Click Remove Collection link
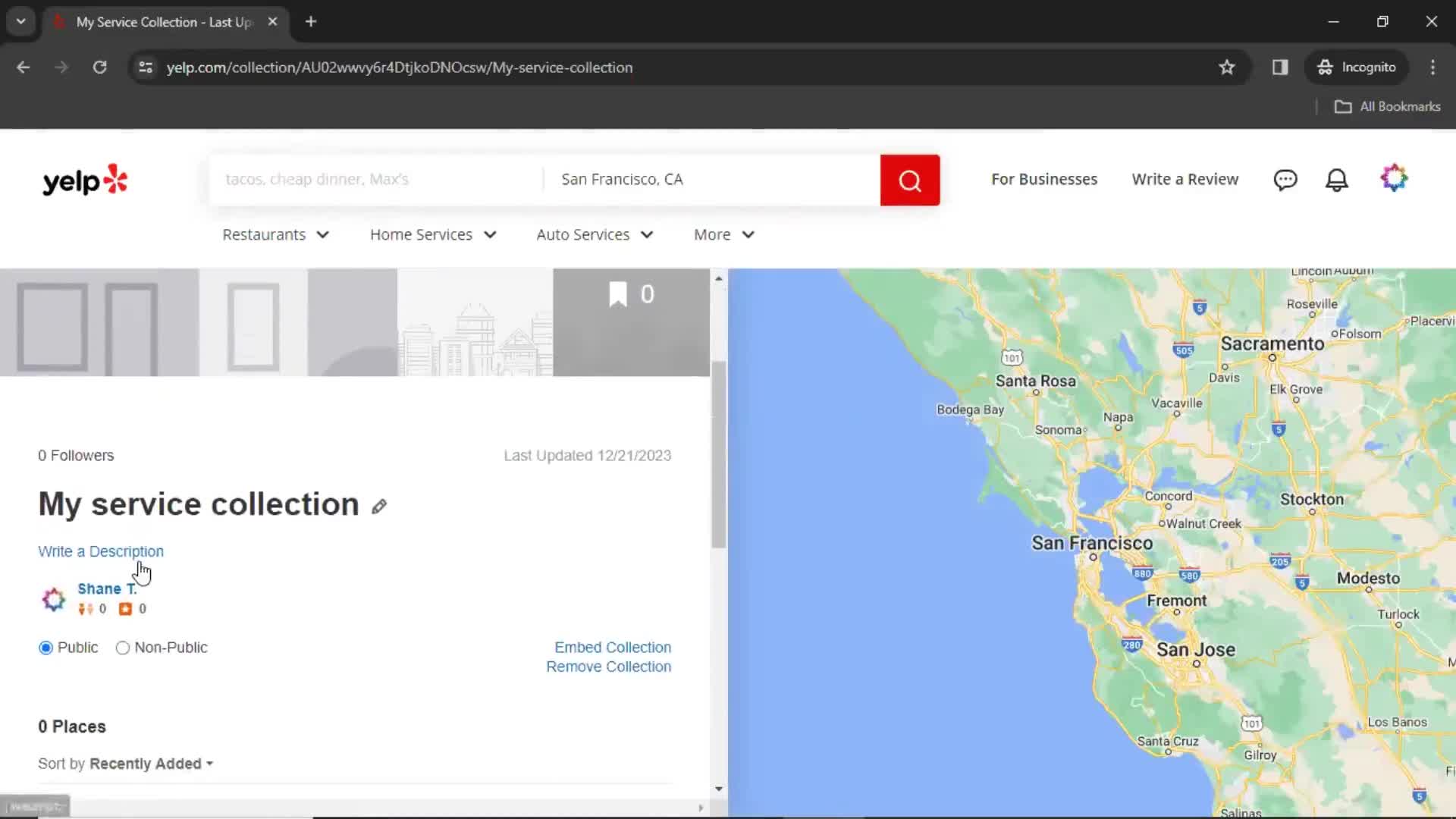 608,667
